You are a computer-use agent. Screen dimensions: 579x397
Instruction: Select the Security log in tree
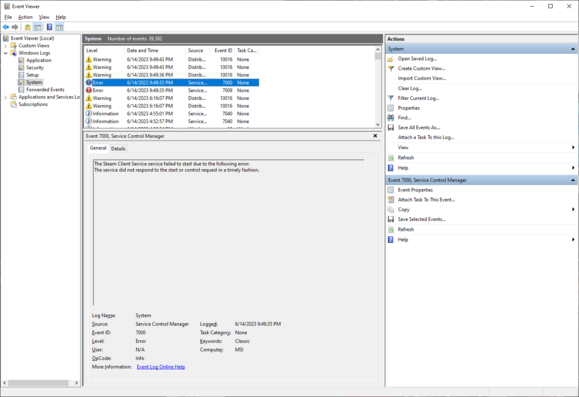point(35,68)
